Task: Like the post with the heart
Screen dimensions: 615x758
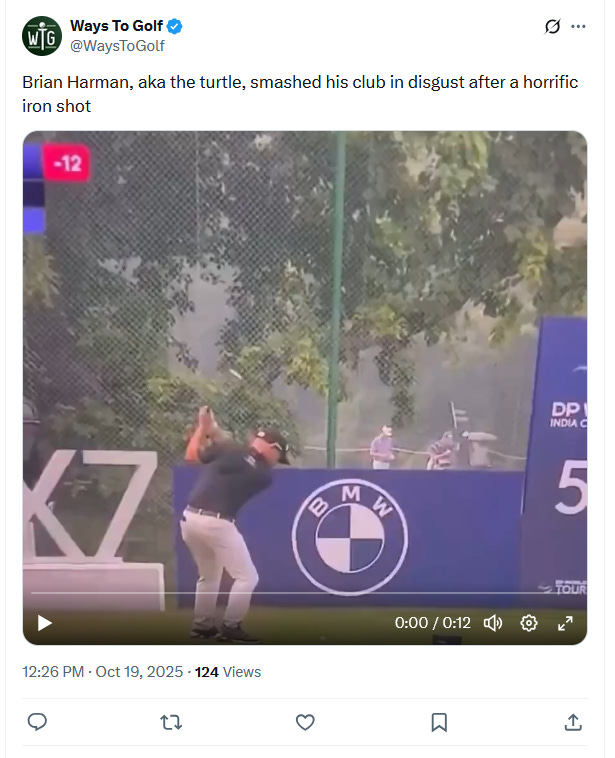Action: [x=305, y=723]
